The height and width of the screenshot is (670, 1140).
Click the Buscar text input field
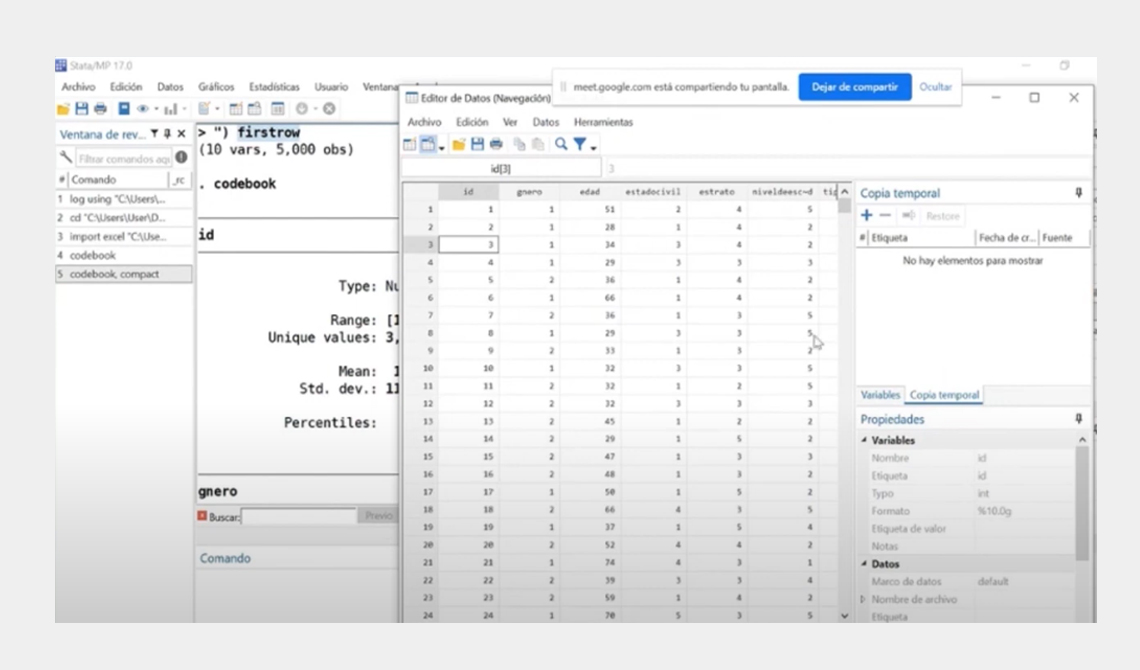(x=299, y=517)
